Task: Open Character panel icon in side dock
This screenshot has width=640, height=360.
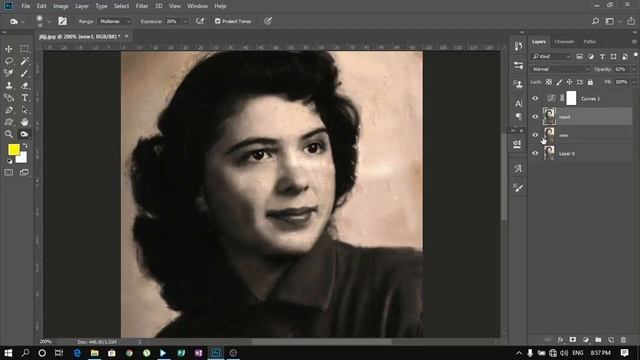Action: (x=518, y=104)
